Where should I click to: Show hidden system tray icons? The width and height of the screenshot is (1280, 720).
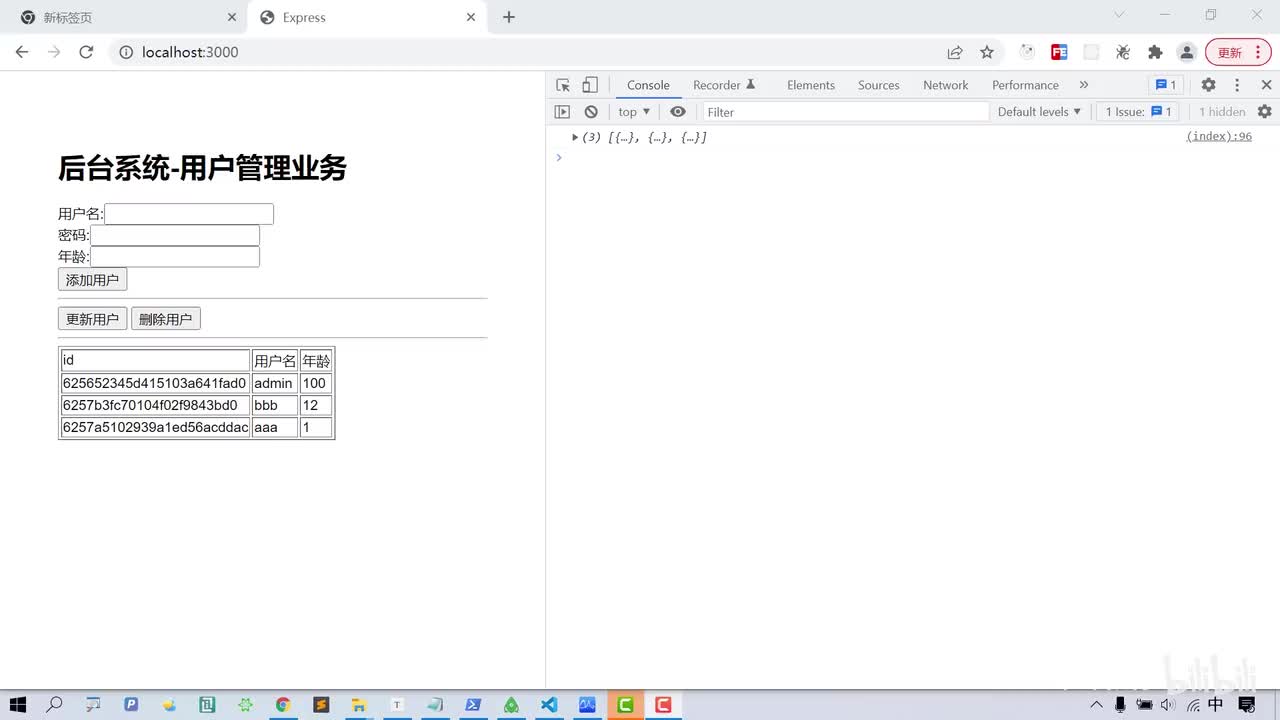click(1097, 705)
